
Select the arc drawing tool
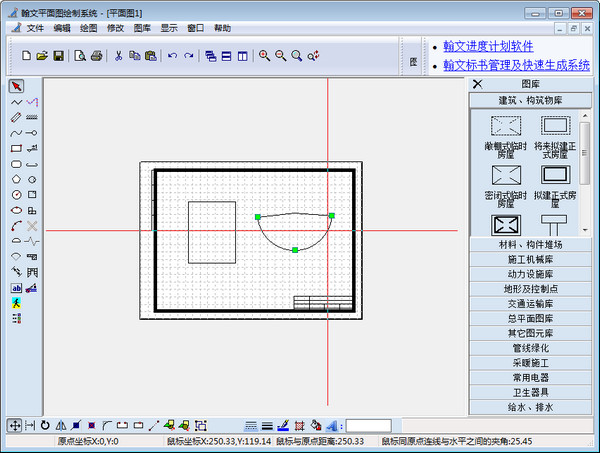16,226
